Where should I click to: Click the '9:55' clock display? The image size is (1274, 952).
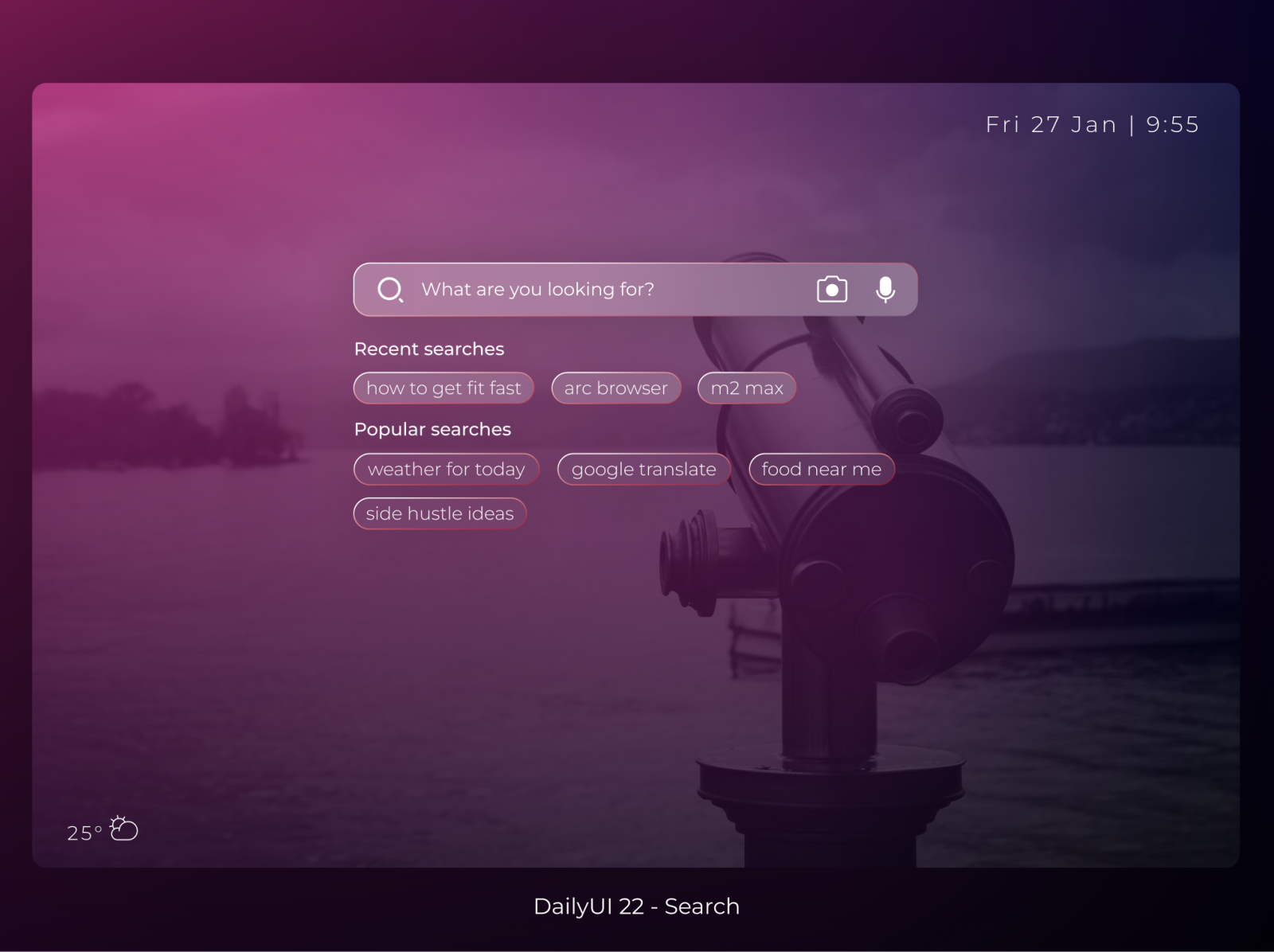point(1172,124)
